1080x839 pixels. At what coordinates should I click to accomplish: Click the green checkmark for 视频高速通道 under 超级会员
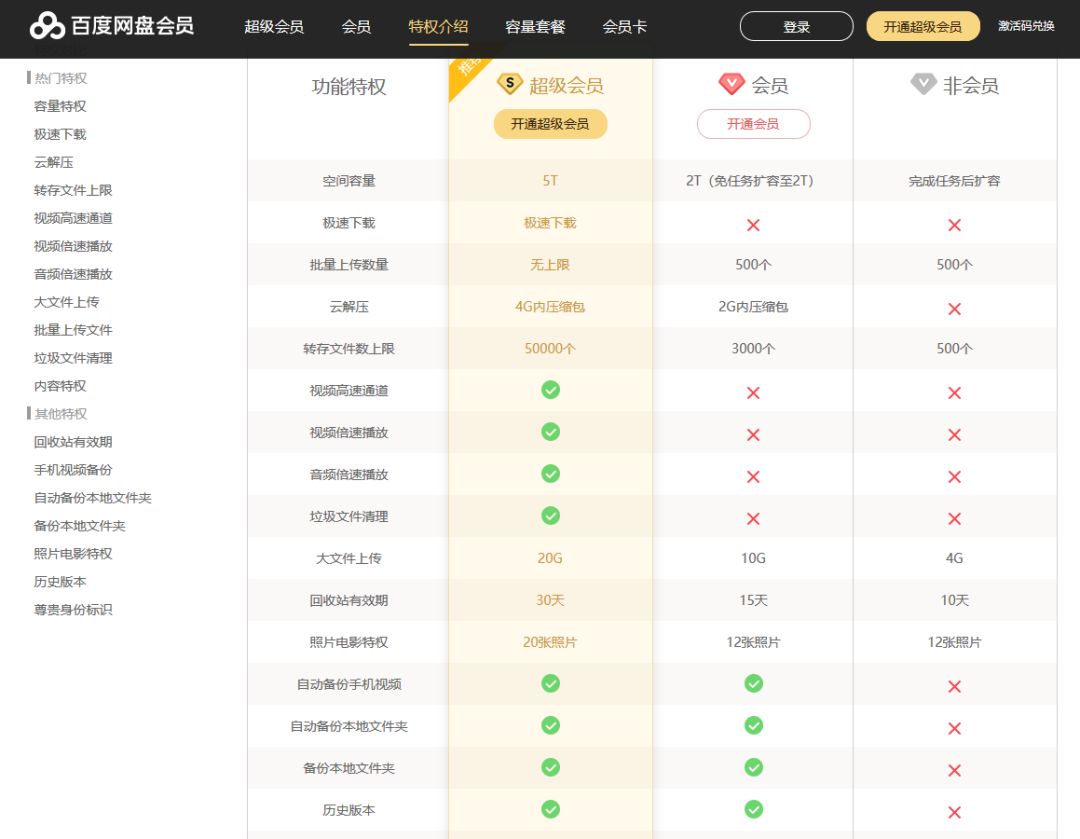pos(550,390)
